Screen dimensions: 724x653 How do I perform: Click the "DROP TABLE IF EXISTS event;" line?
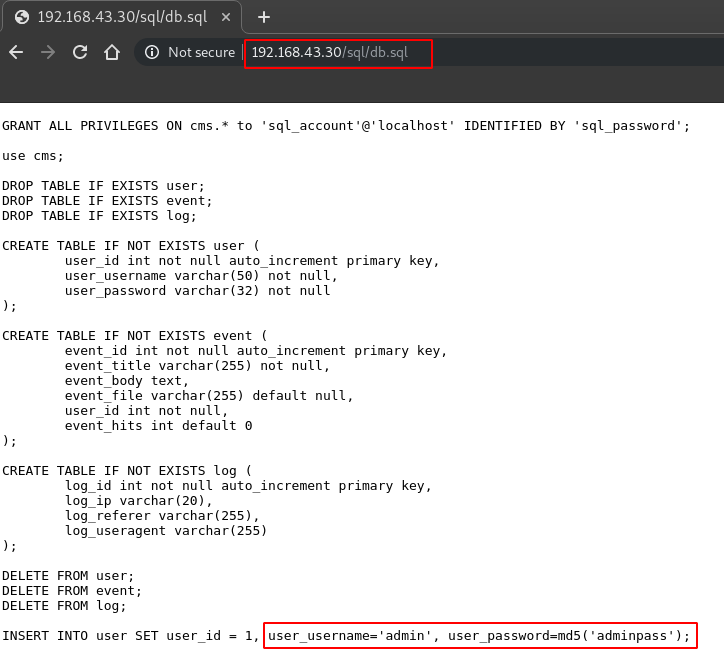107,200
